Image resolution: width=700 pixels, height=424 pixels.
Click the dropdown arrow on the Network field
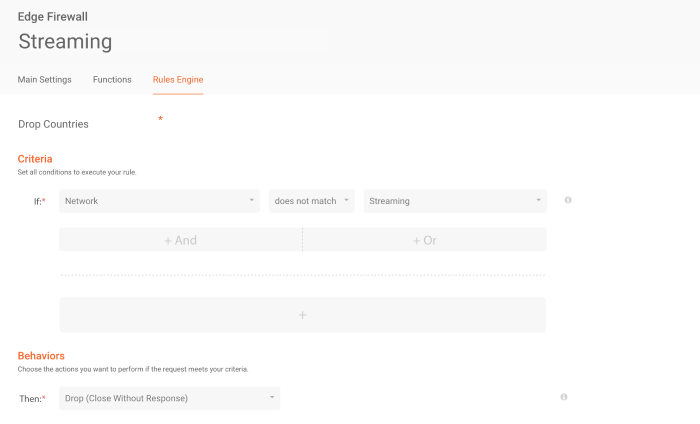252,200
